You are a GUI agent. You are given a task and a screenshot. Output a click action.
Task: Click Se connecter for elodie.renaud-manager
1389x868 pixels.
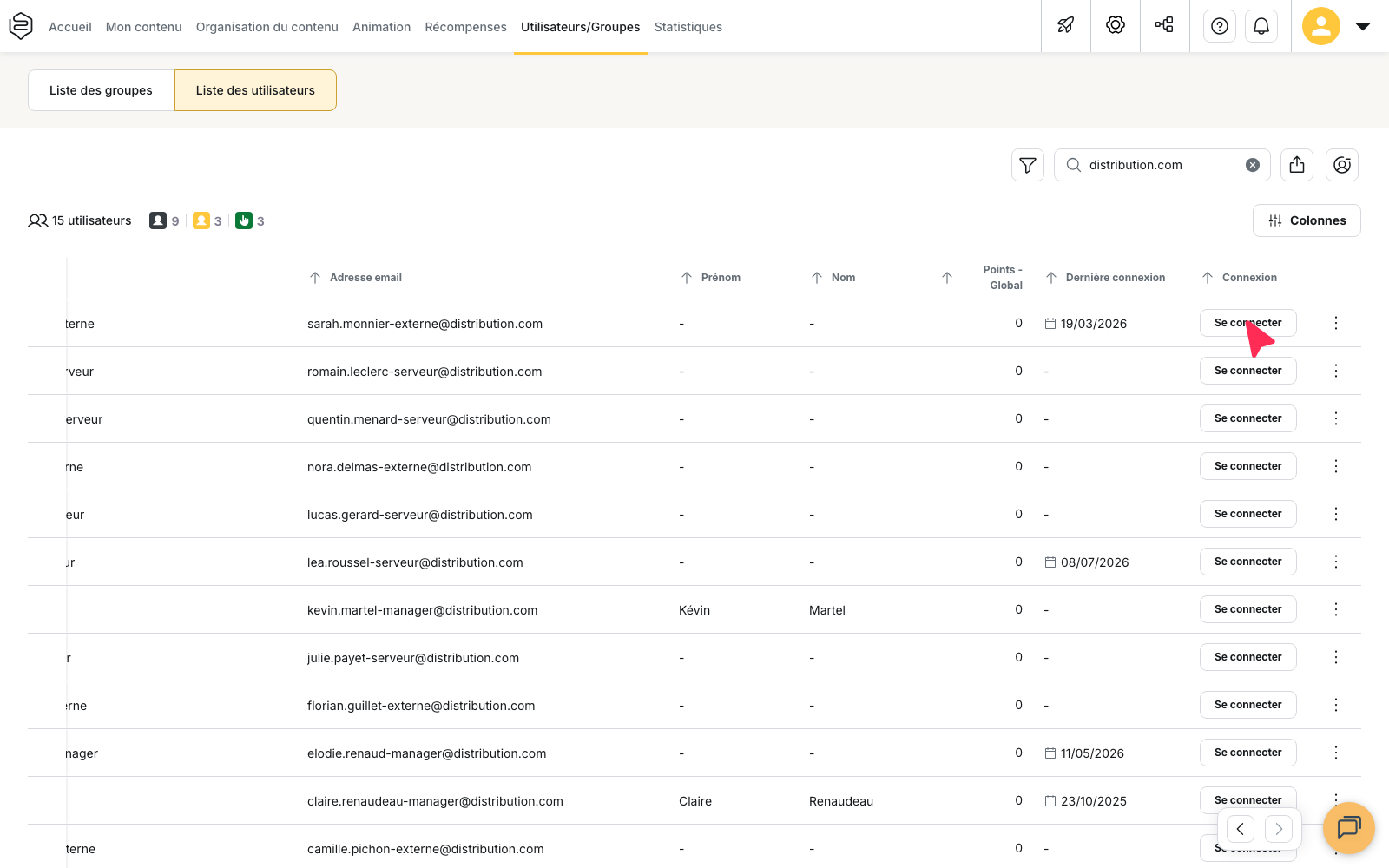[1248, 753]
